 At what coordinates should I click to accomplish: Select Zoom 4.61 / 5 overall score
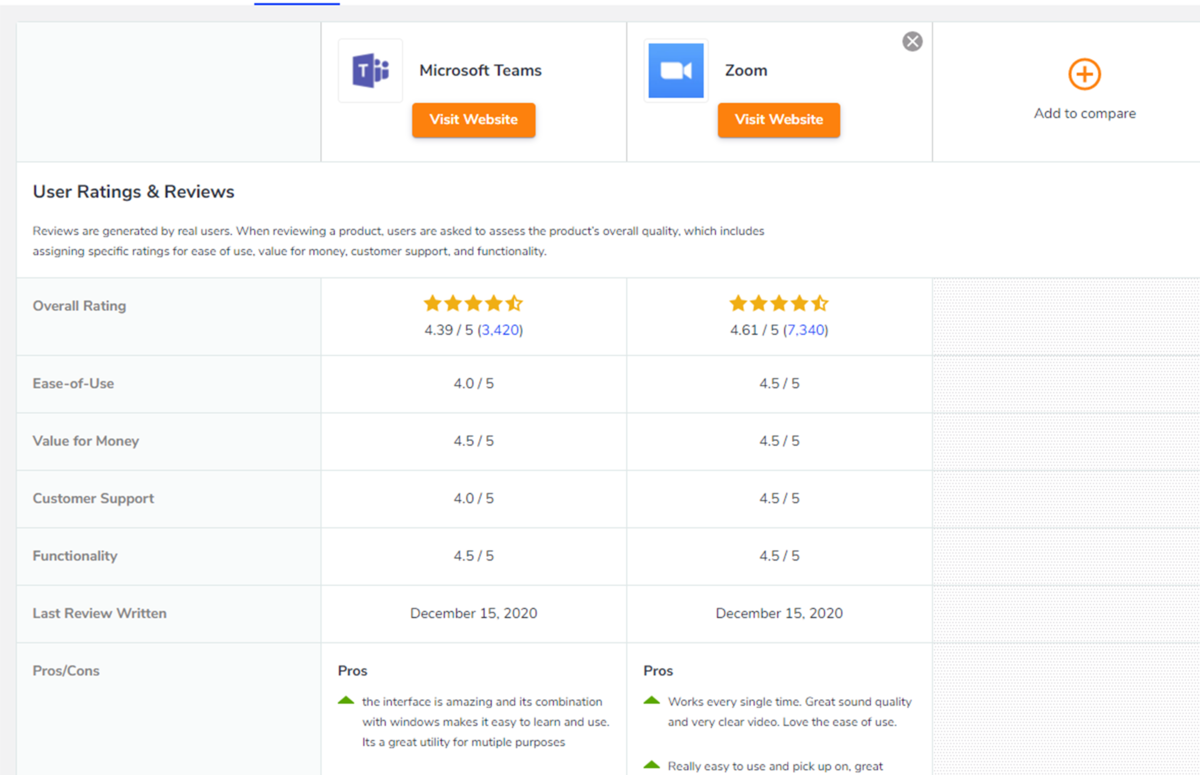pos(755,330)
